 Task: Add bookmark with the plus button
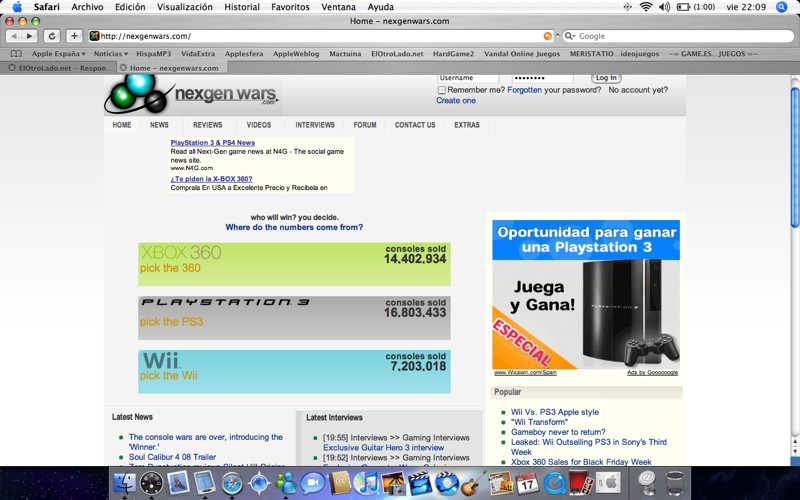(74, 36)
